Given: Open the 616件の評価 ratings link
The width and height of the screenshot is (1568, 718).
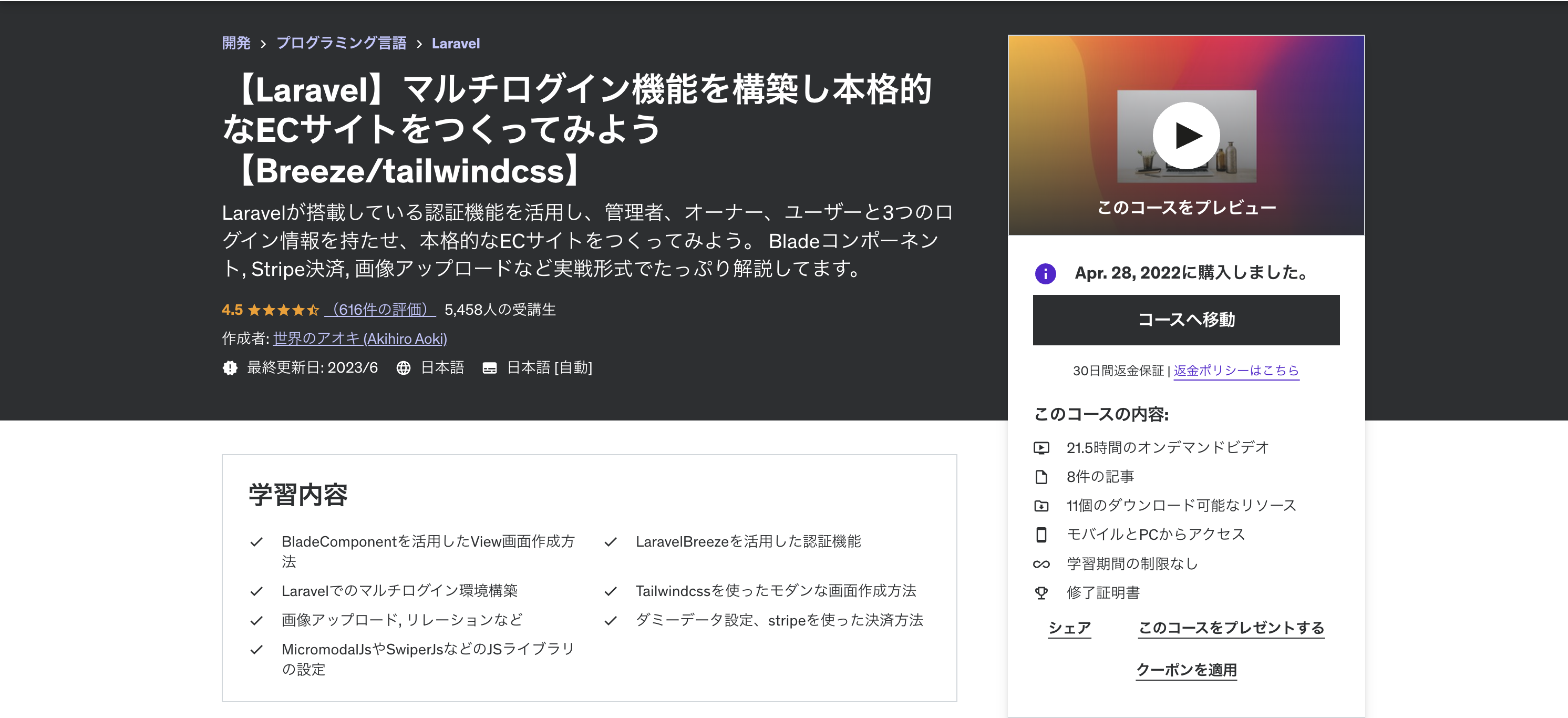Looking at the screenshot, I should pos(380,310).
